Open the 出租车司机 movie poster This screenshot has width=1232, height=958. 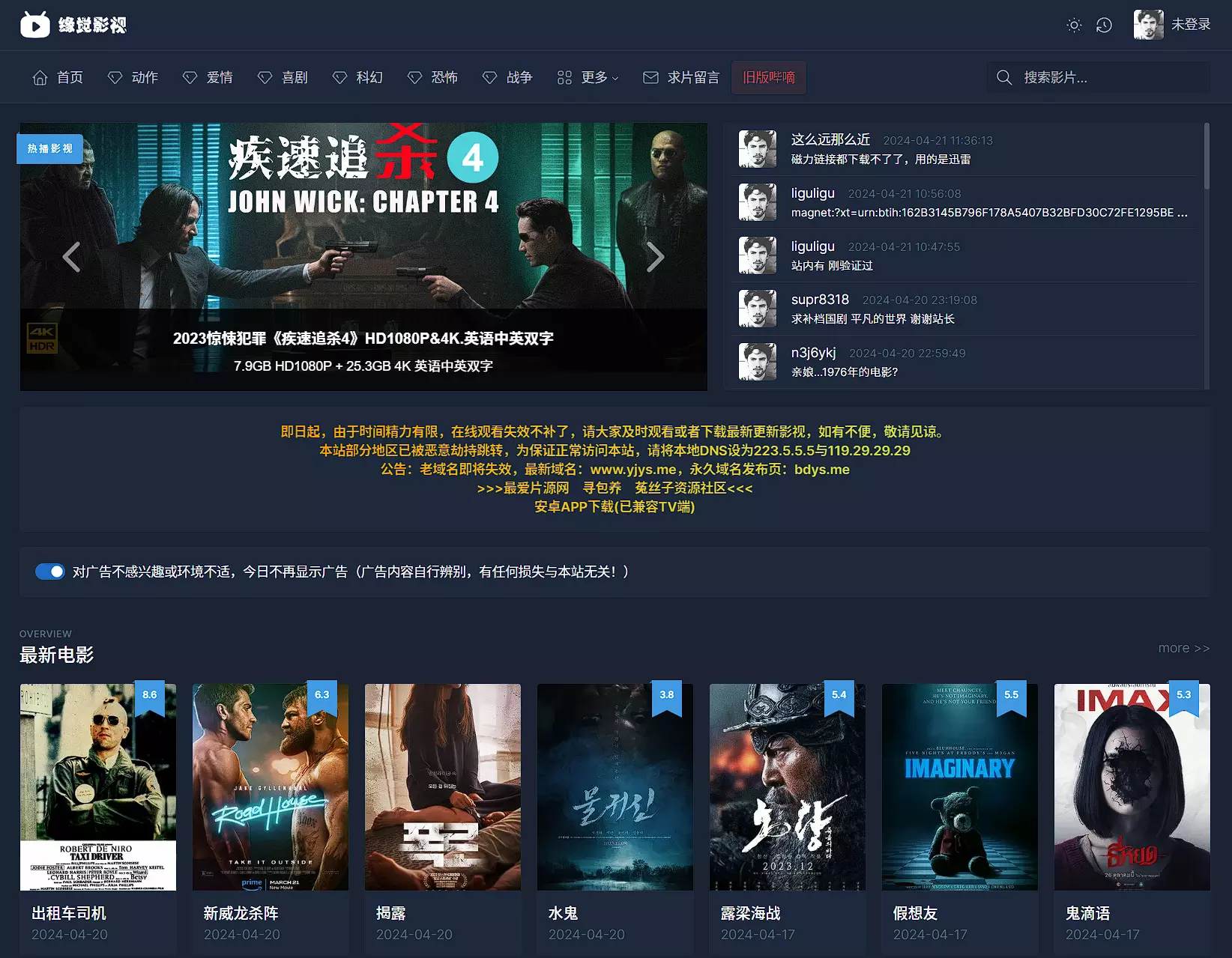tap(98, 786)
